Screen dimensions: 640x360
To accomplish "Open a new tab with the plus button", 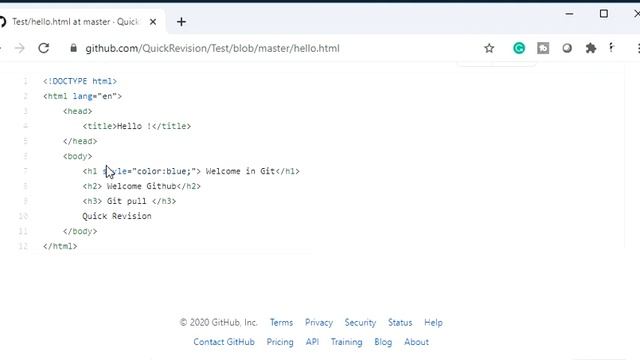I will [x=182, y=22].
